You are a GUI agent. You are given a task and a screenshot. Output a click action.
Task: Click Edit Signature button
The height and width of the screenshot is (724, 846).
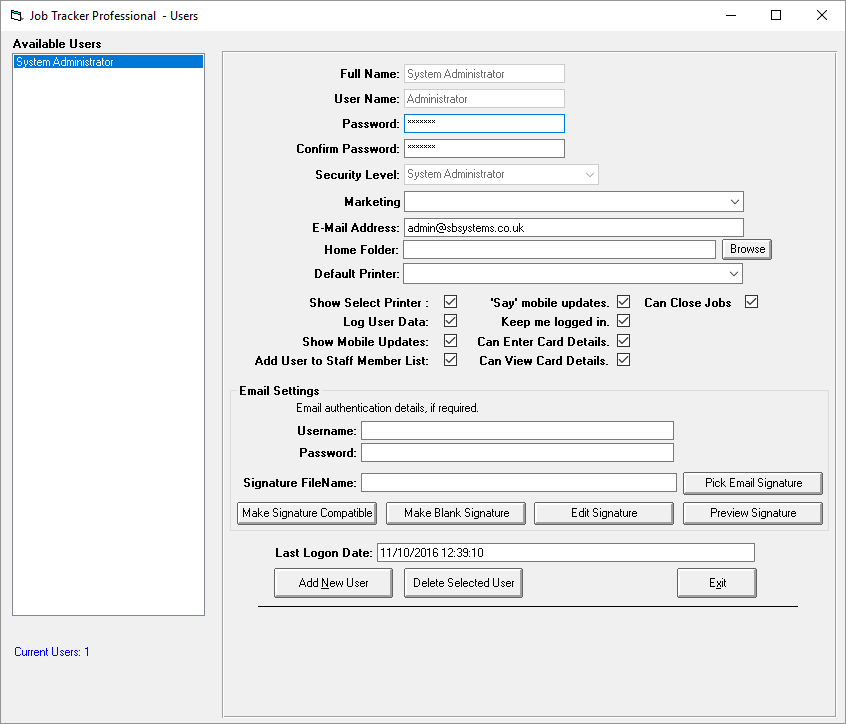[604, 513]
